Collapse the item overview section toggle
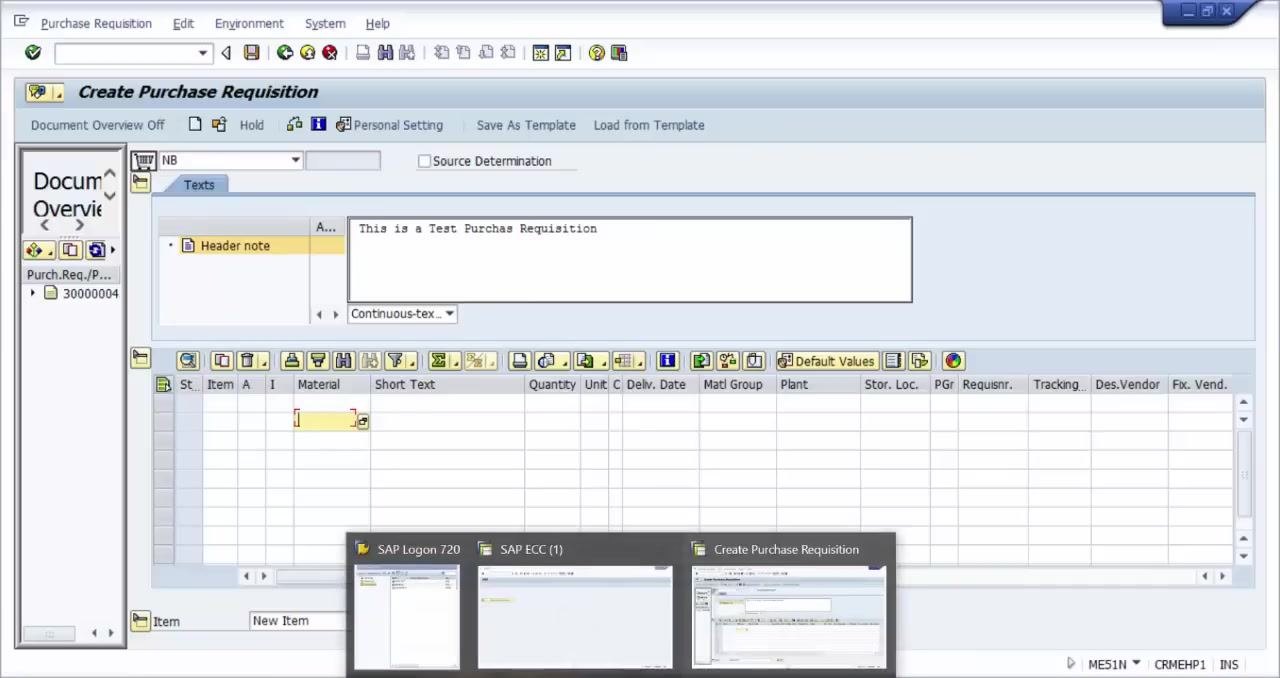 pos(140,359)
